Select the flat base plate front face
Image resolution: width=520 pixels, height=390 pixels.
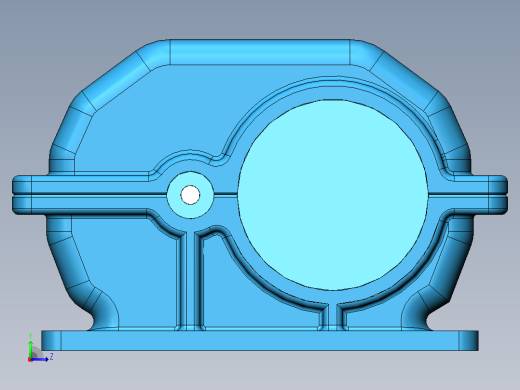[260, 340]
